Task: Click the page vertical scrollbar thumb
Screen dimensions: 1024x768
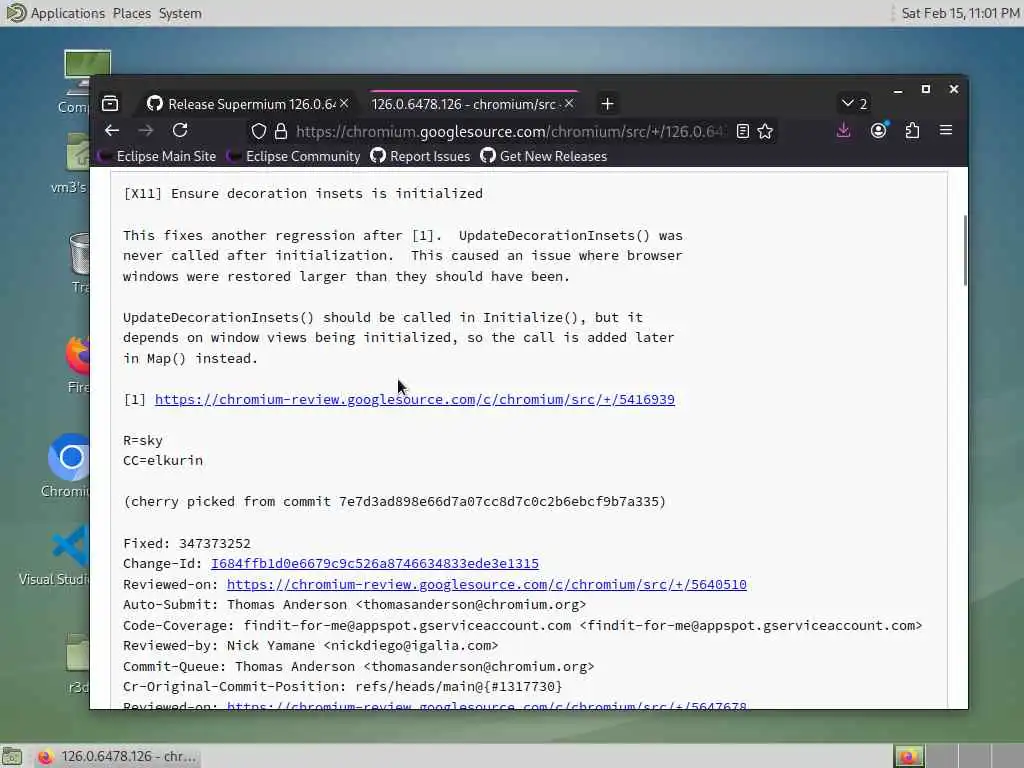Action: coord(965,250)
